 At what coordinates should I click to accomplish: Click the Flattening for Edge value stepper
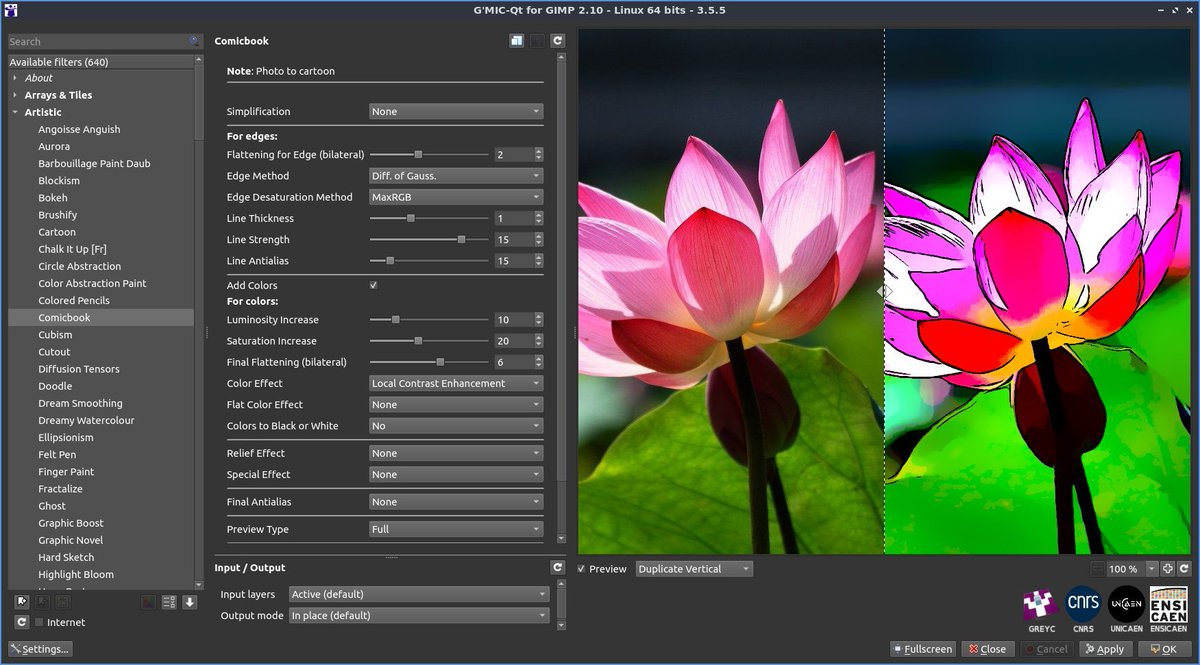[539, 155]
